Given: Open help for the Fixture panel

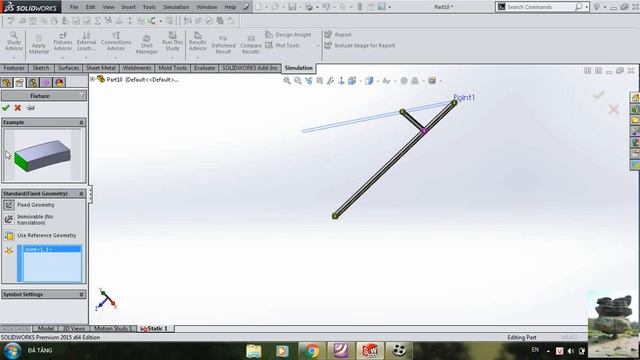Looking at the screenshot, I should coord(82,96).
